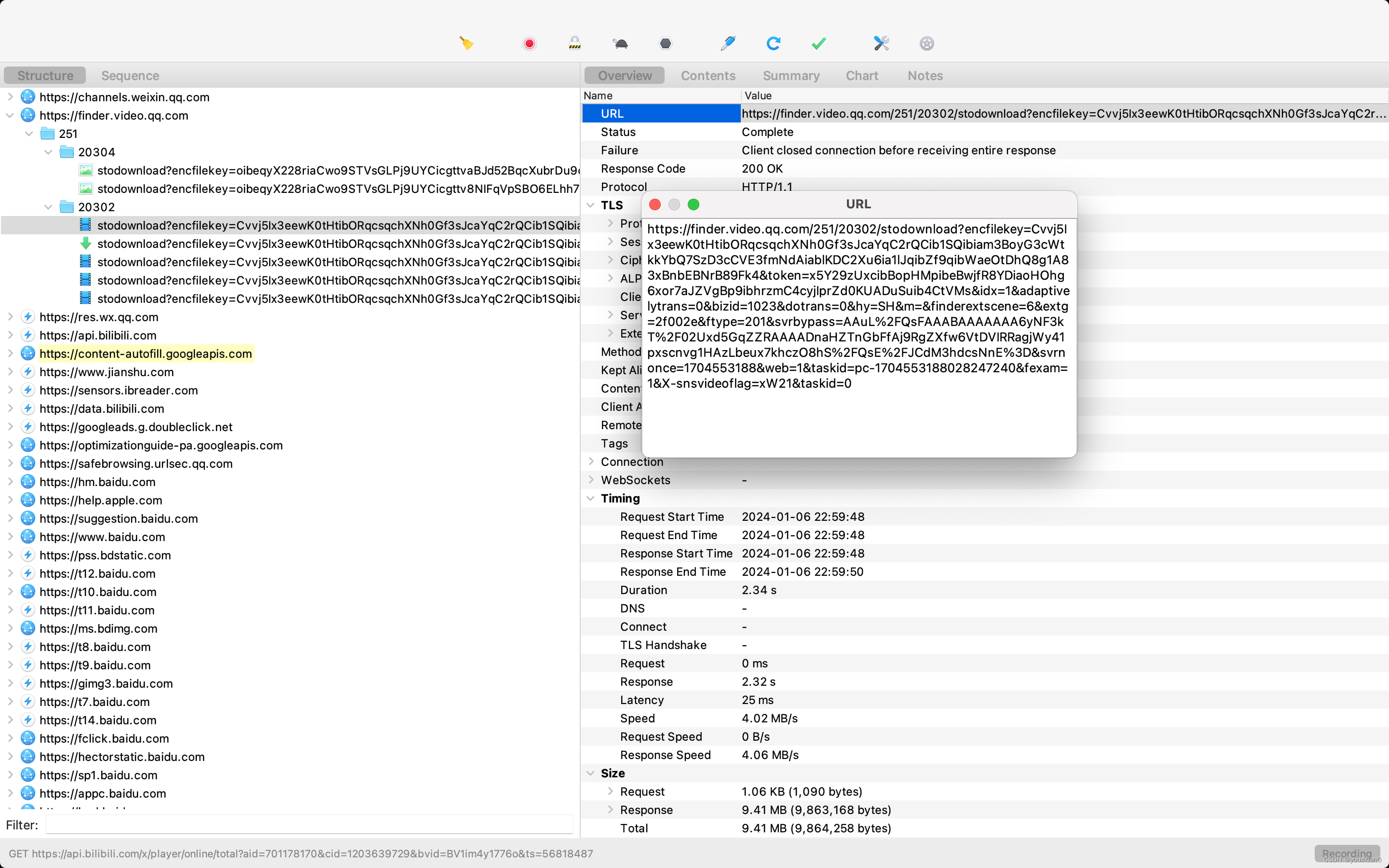Click the green Validate checkmark icon

tap(818, 43)
